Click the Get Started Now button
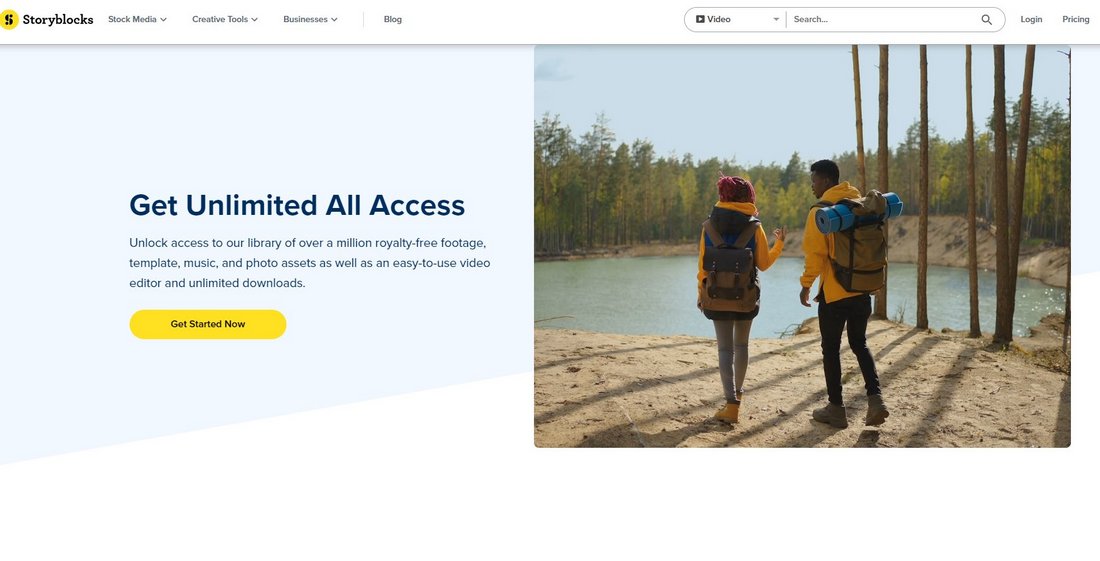Image resolution: width=1100 pixels, height=561 pixels. click(x=208, y=324)
